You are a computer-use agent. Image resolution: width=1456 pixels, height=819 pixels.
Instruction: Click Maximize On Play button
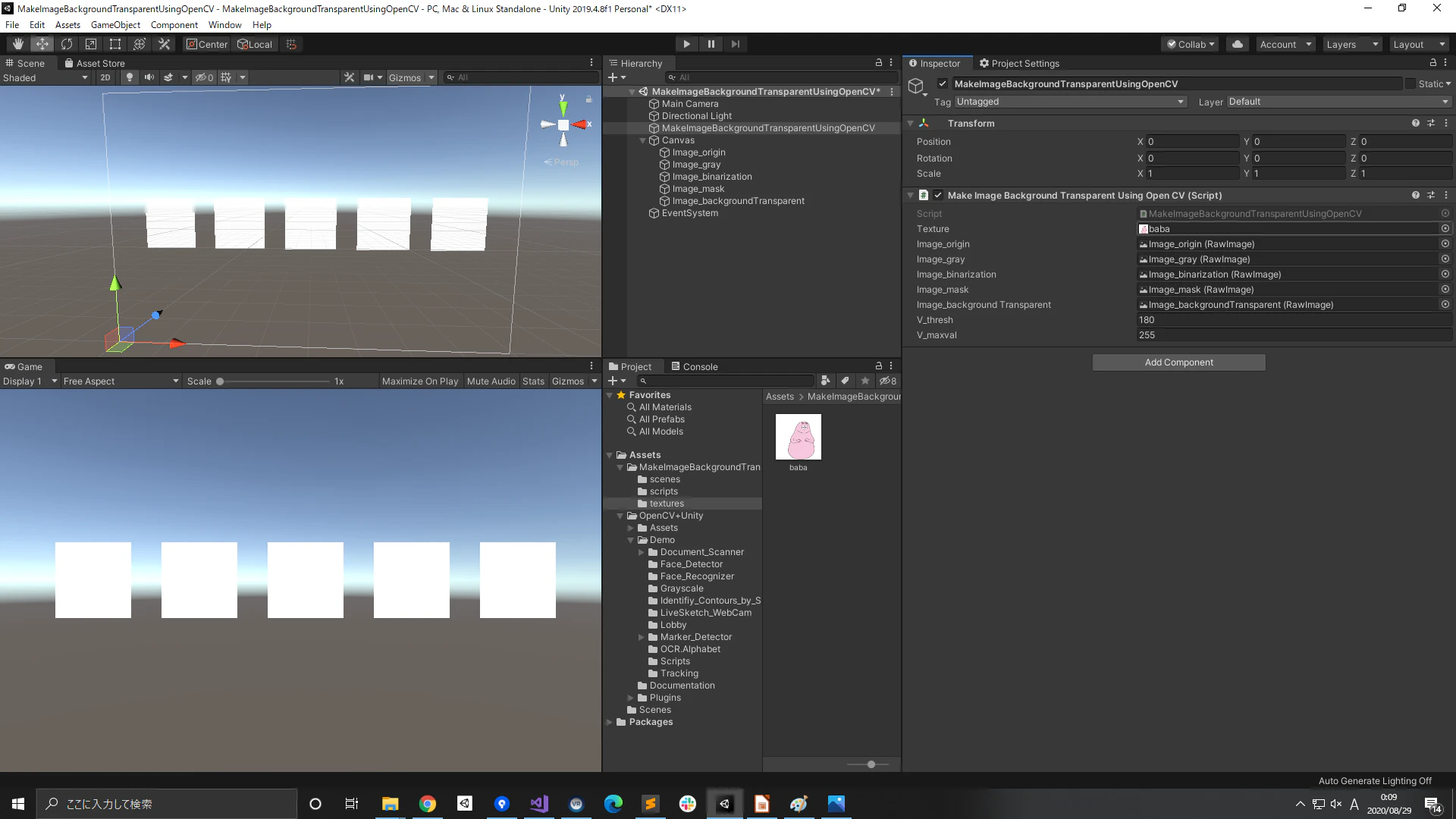point(420,381)
